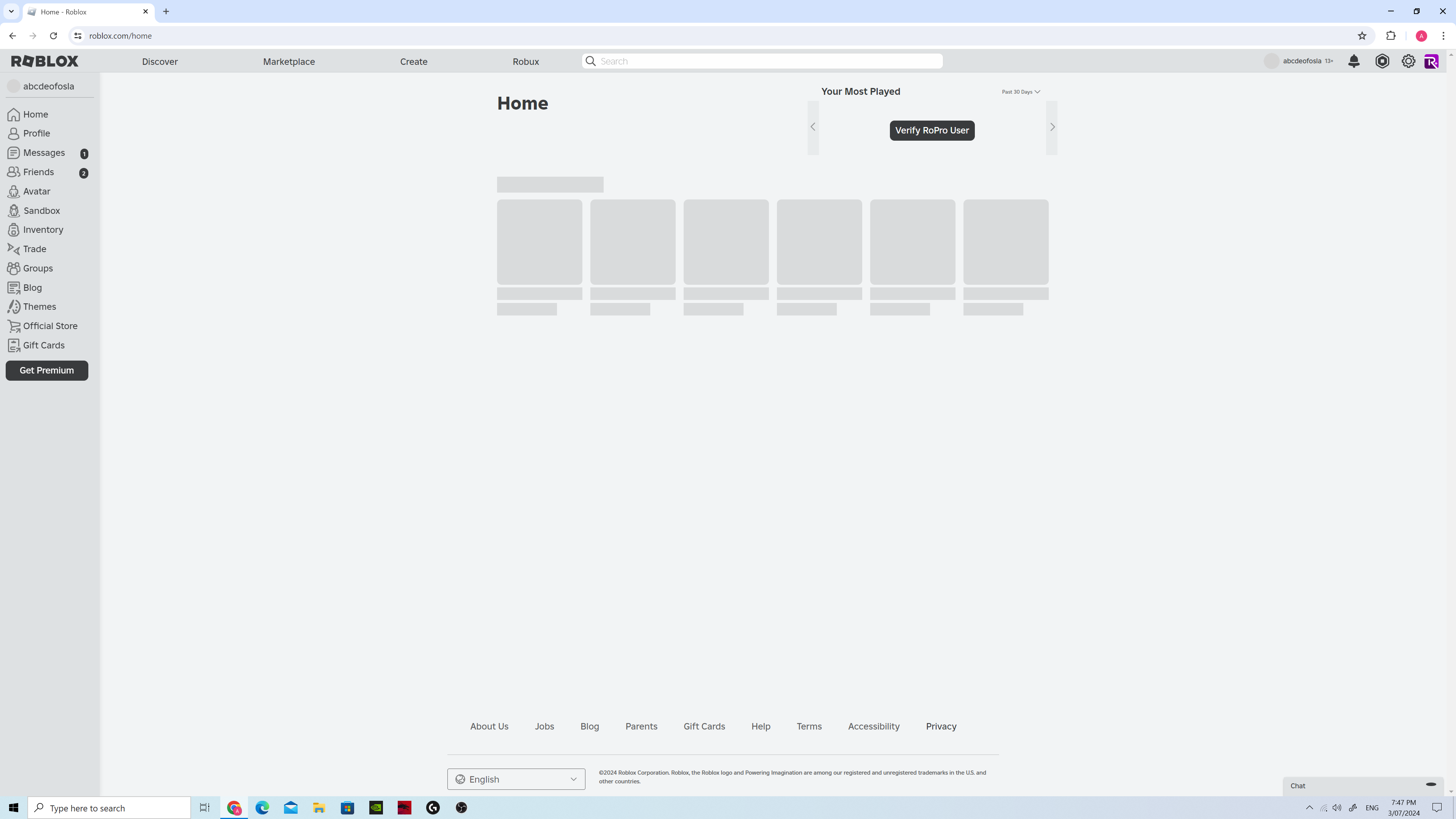The width and height of the screenshot is (1456, 819).
Task: Open the English language dropdown
Action: pyautogui.click(x=516, y=779)
